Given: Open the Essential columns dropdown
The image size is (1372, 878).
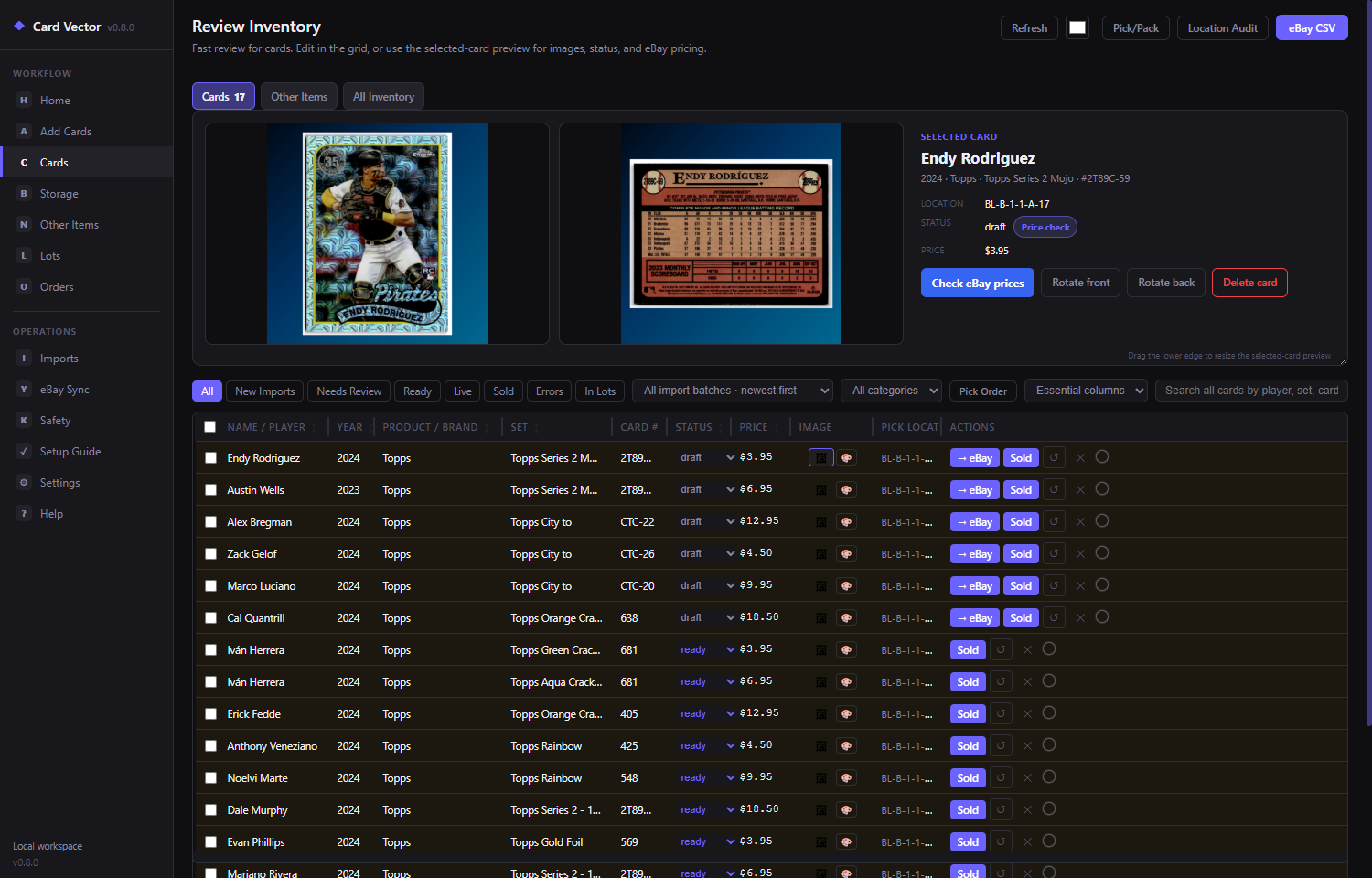Looking at the screenshot, I should (1086, 391).
